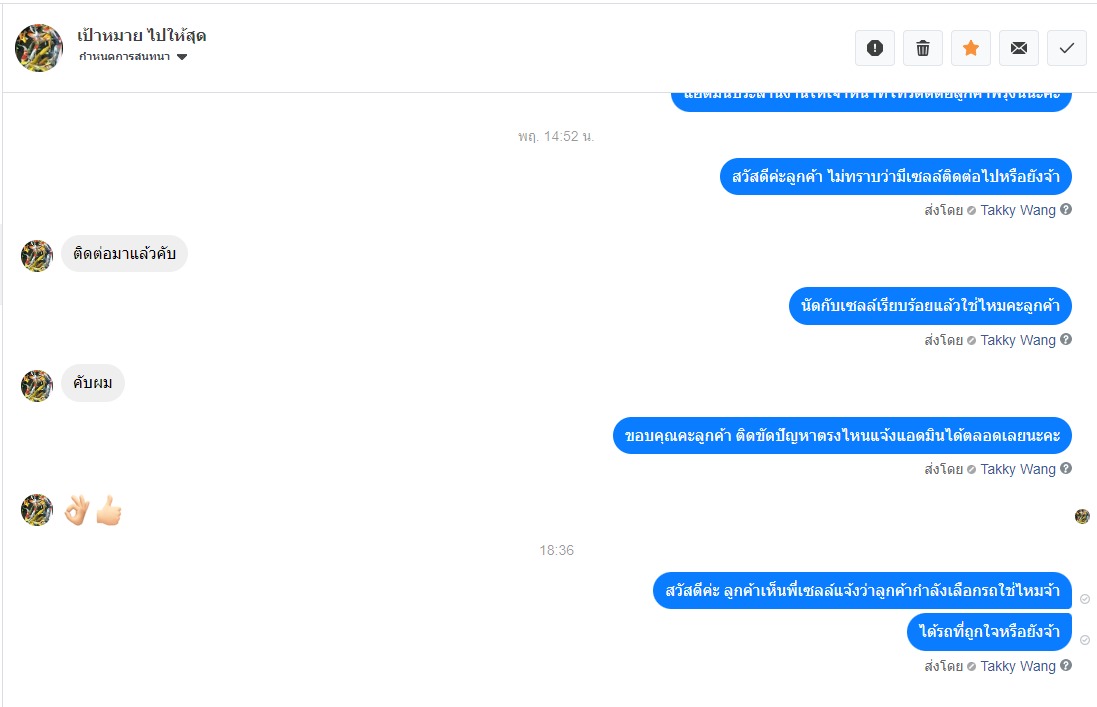The height and width of the screenshot is (707, 1097).
Task: Select the blue message ได้รถที่ถูกใจหรือยังจ้า
Action: 989,631
